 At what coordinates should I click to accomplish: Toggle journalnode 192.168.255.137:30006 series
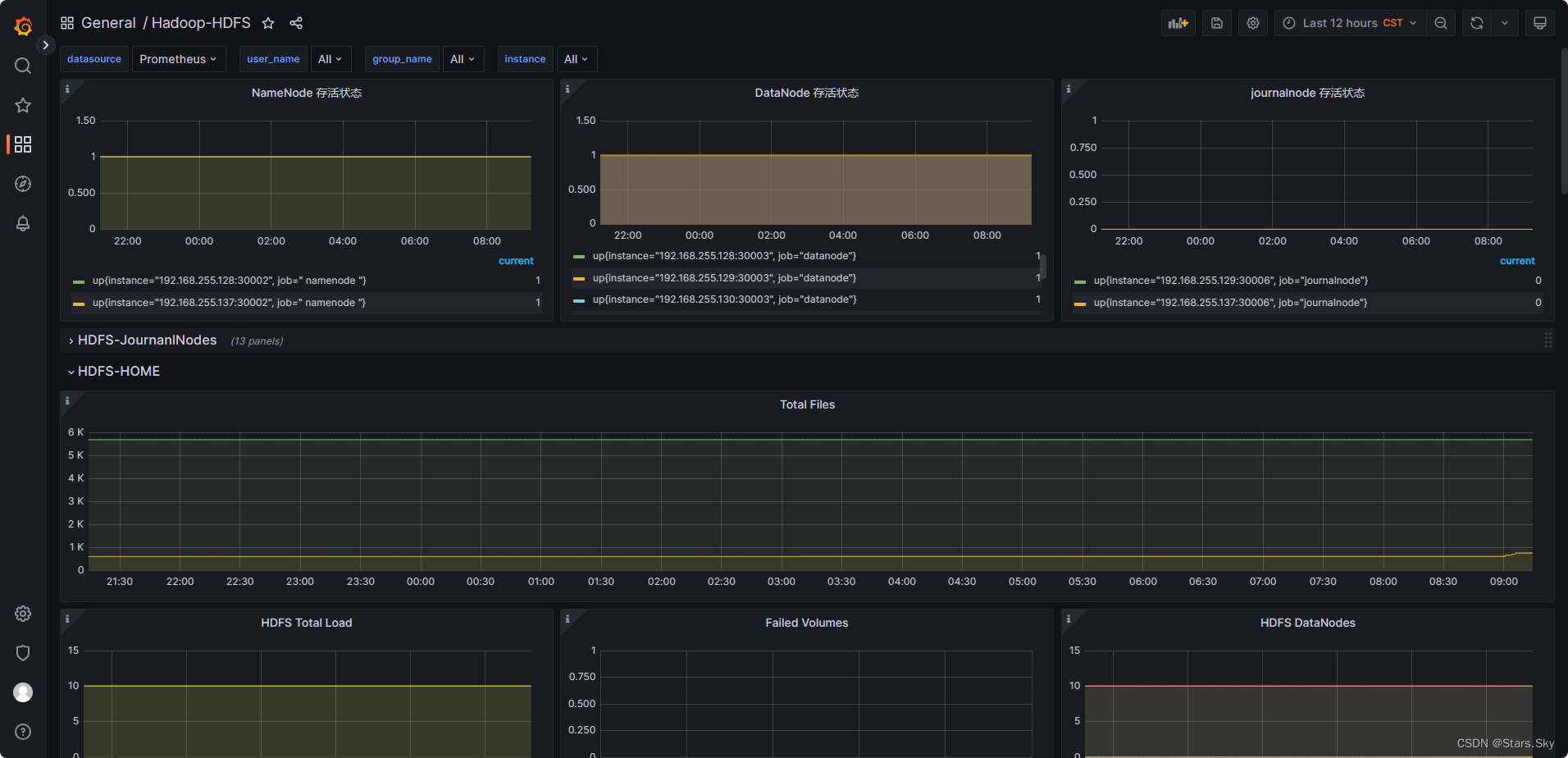point(1231,303)
